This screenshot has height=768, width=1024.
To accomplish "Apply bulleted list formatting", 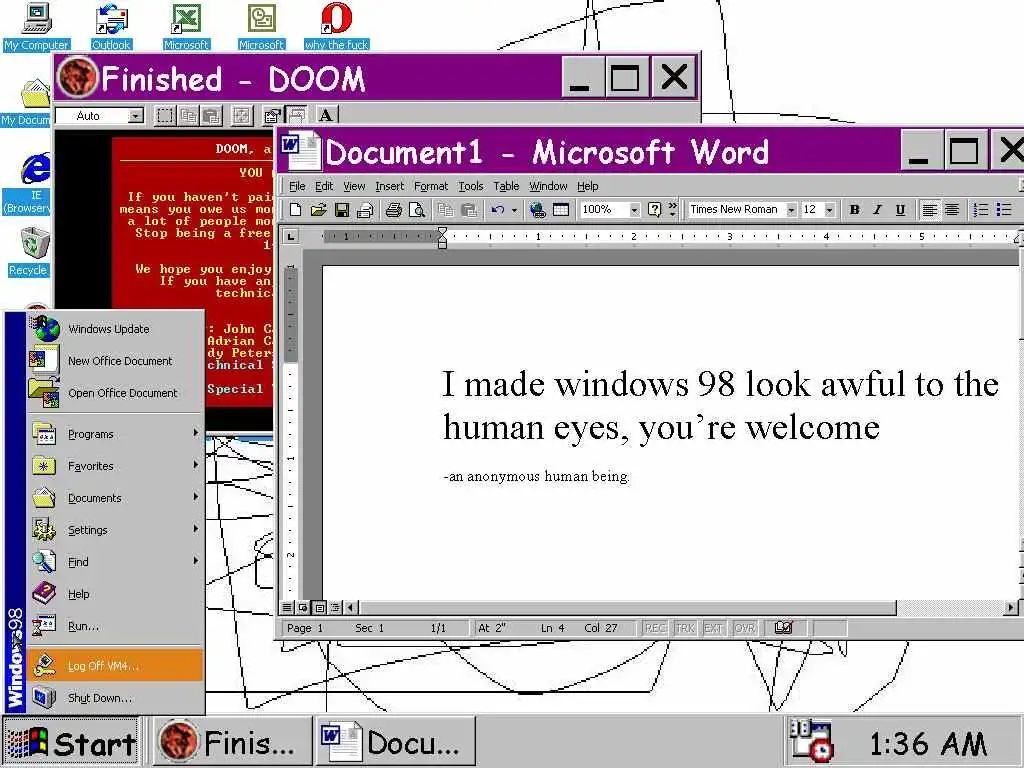I will click(x=1004, y=210).
